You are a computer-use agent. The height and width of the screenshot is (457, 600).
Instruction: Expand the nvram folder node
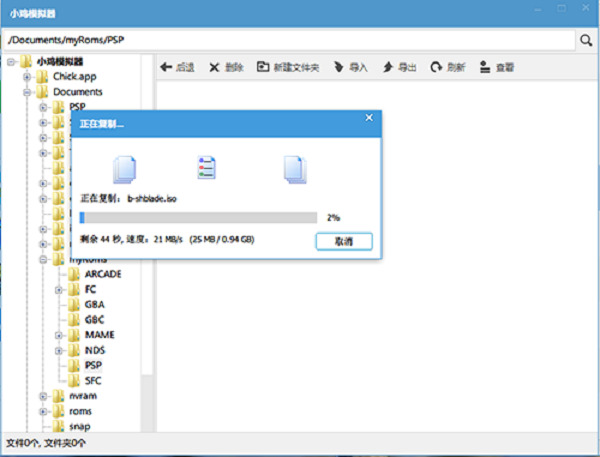[x=43, y=396]
